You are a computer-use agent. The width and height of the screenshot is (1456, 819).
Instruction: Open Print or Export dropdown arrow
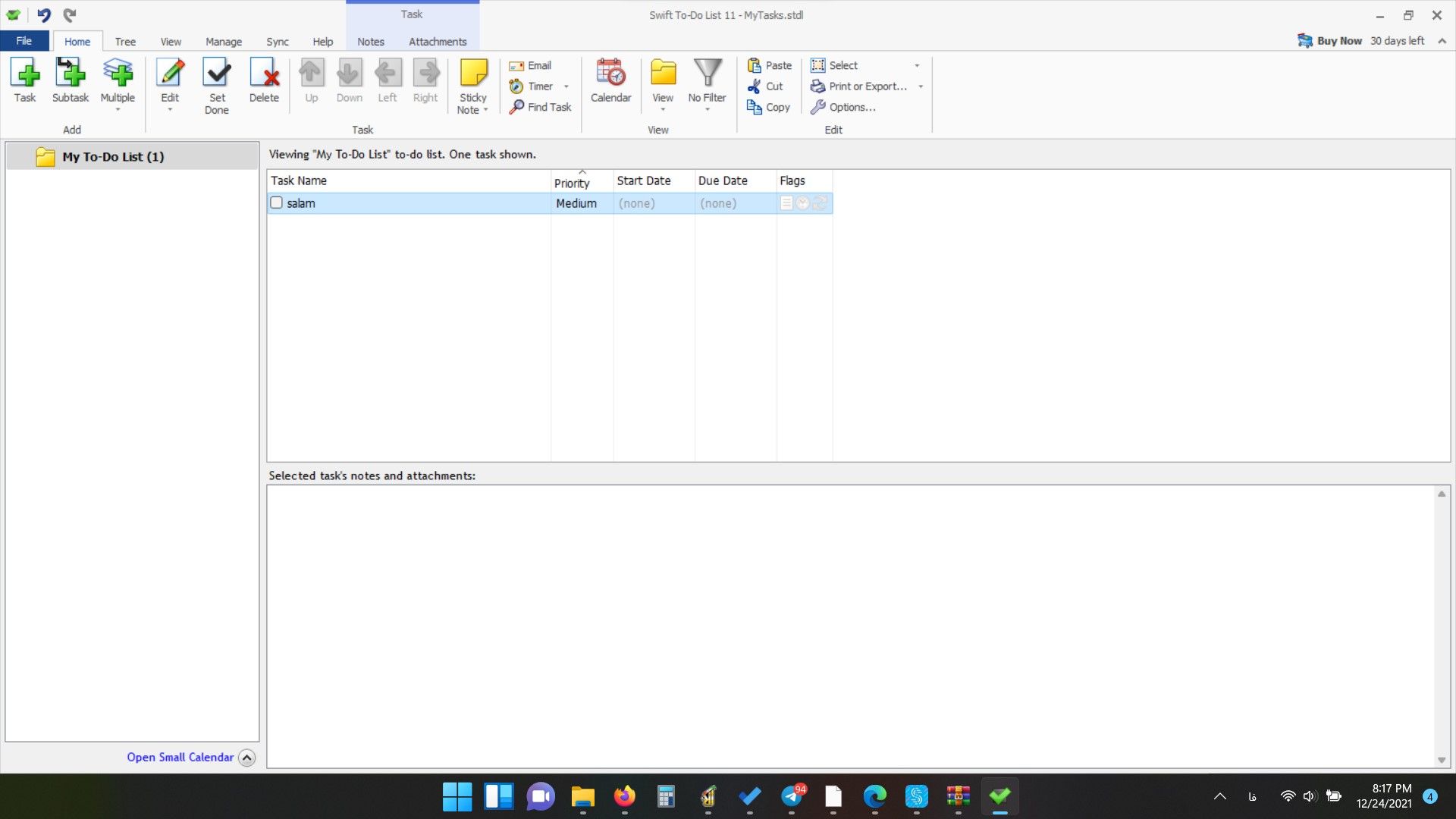pyautogui.click(x=921, y=86)
